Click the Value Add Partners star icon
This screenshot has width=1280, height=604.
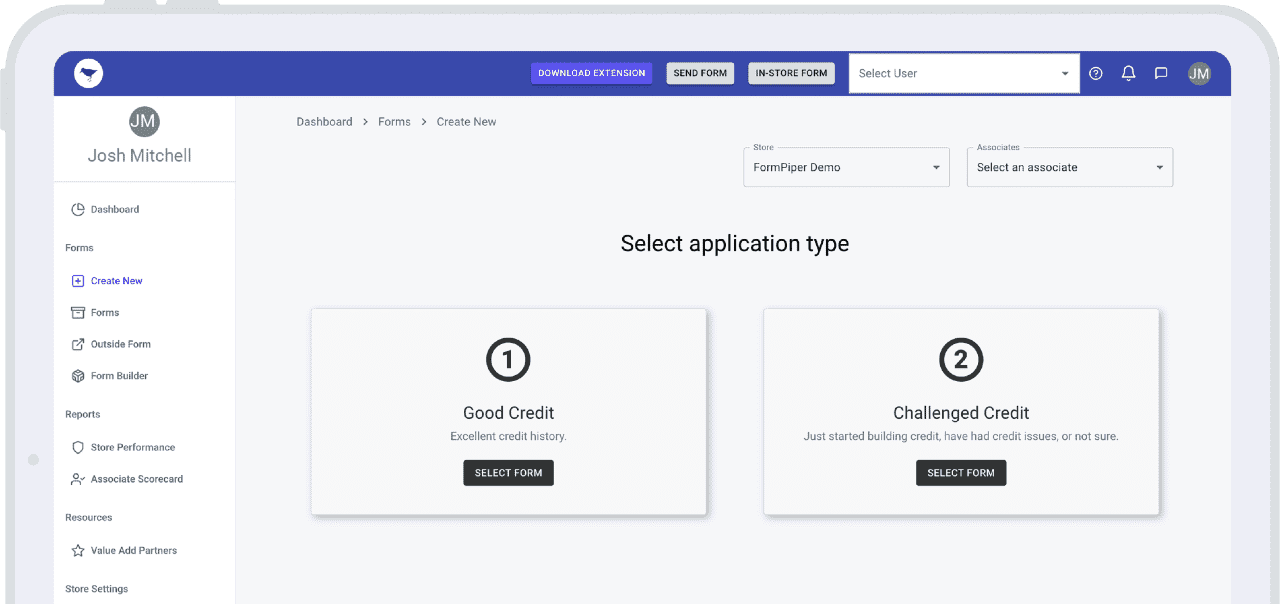(x=78, y=551)
